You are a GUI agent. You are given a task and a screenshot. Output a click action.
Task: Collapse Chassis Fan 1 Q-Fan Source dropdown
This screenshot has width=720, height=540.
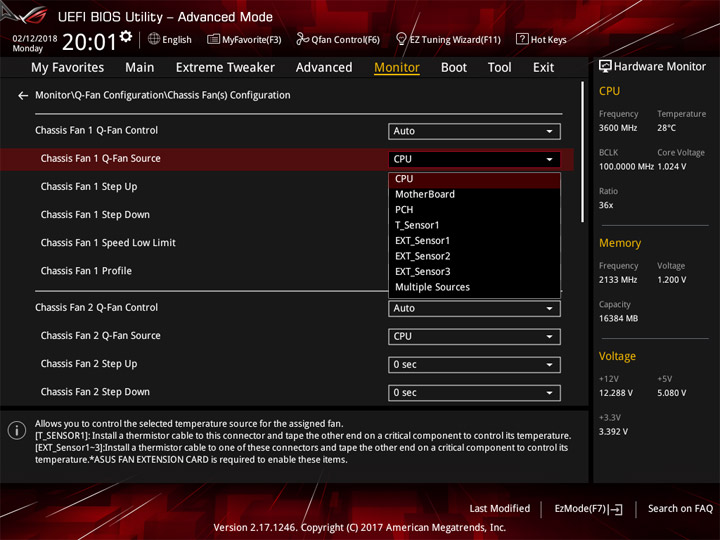[474, 159]
